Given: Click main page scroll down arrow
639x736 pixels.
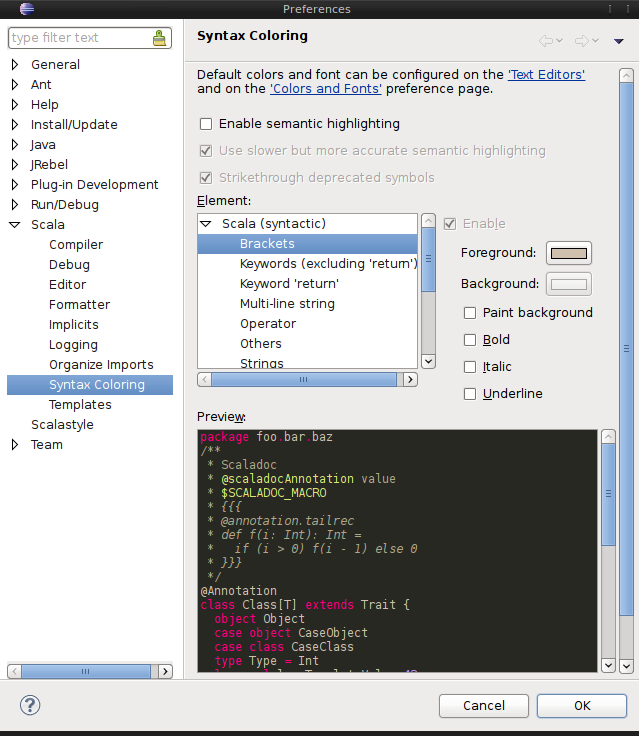Looking at the screenshot, I should pos(626,666).
